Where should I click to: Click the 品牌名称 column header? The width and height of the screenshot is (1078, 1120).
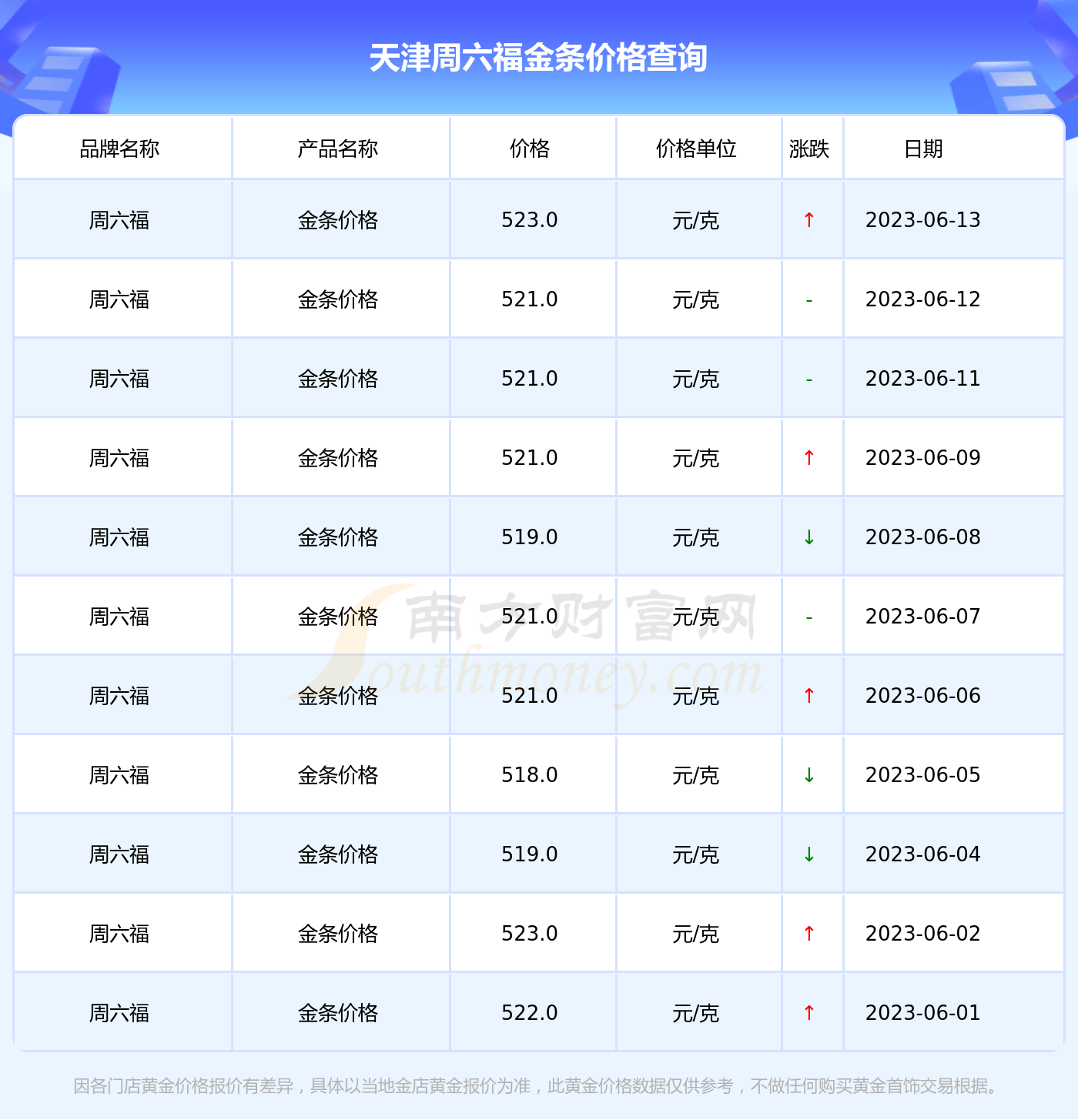(x=119, y=149)
